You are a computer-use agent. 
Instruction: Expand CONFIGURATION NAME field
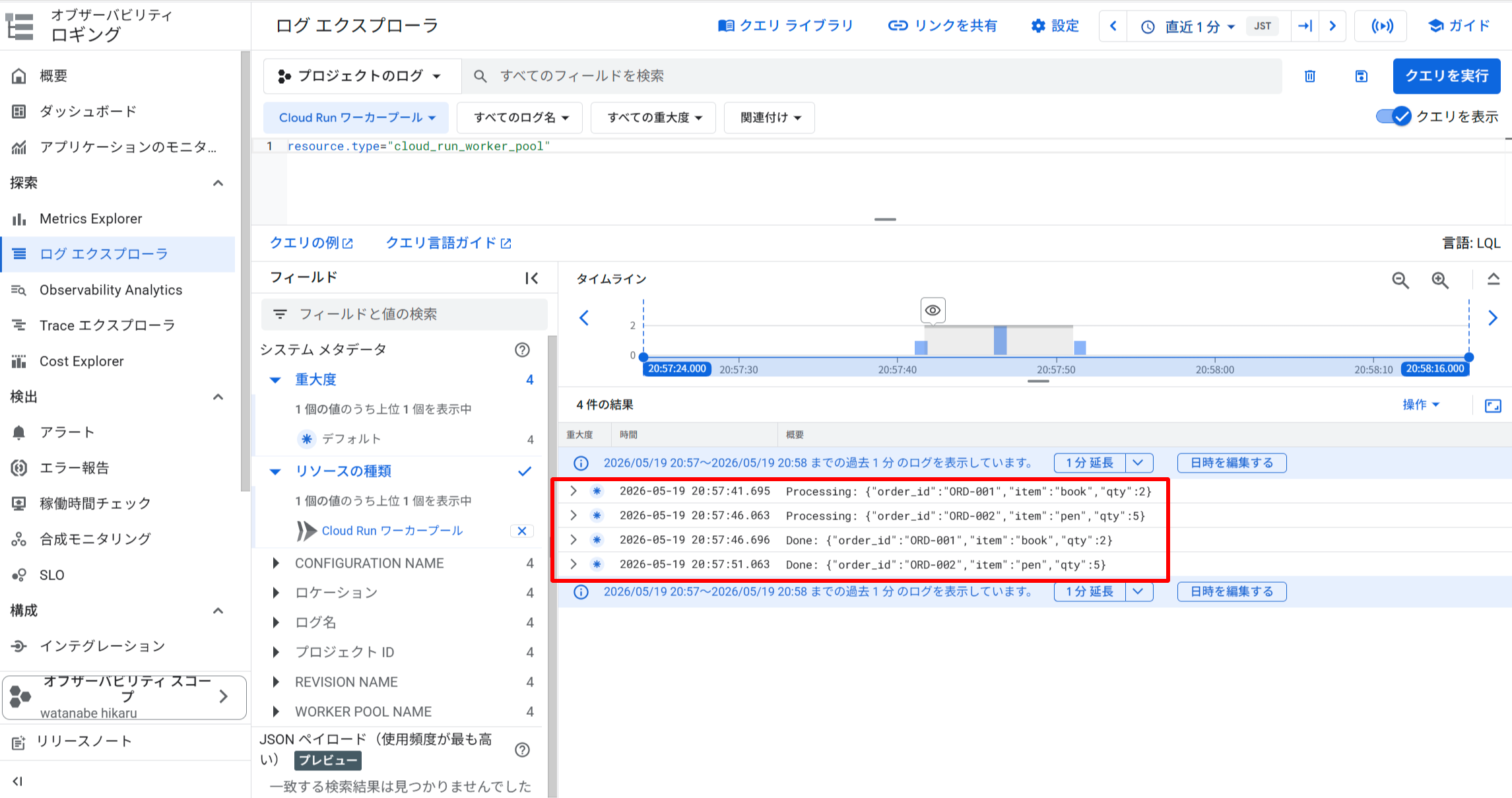click(276, 563)
